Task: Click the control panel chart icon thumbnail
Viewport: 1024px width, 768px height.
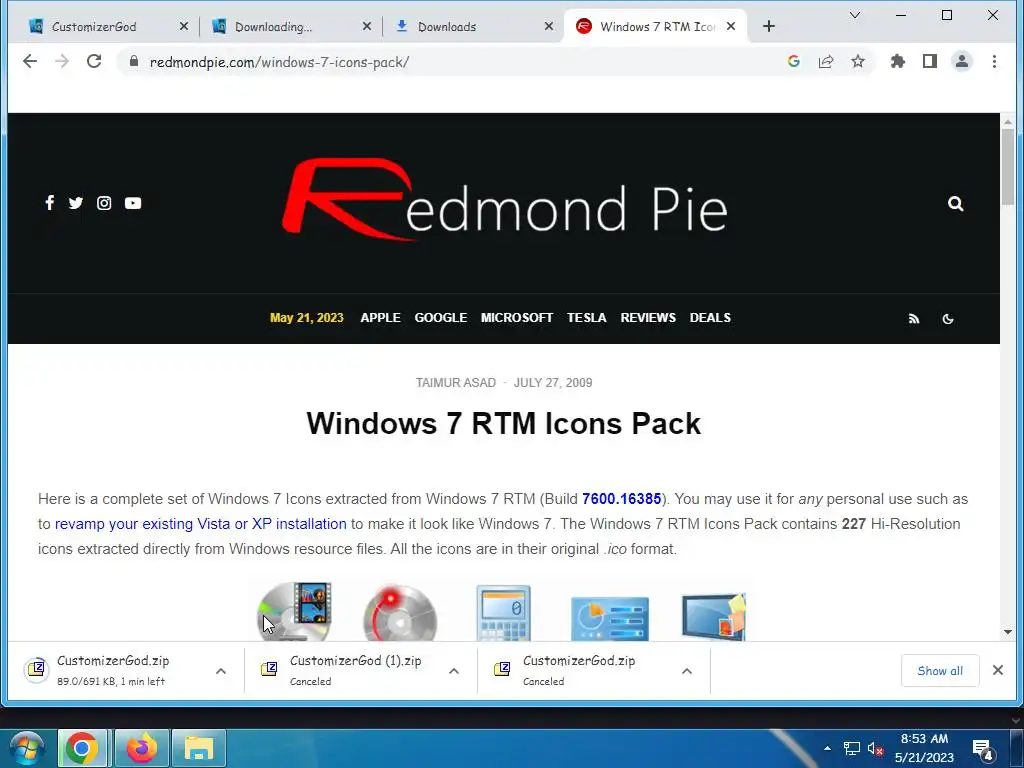Action: click(610, 618)
